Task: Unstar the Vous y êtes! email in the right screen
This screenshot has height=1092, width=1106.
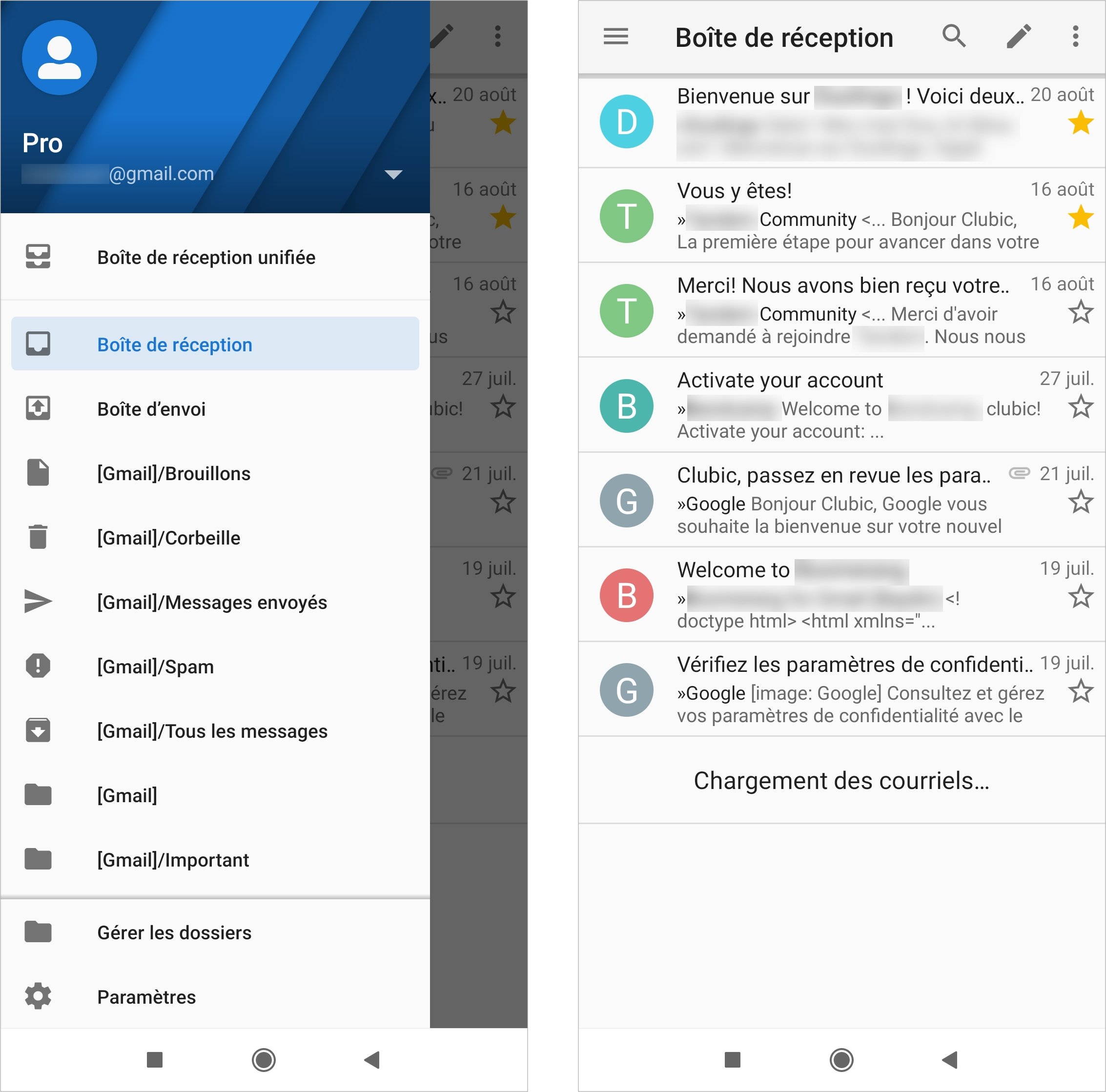Action: pos(1081,218)
